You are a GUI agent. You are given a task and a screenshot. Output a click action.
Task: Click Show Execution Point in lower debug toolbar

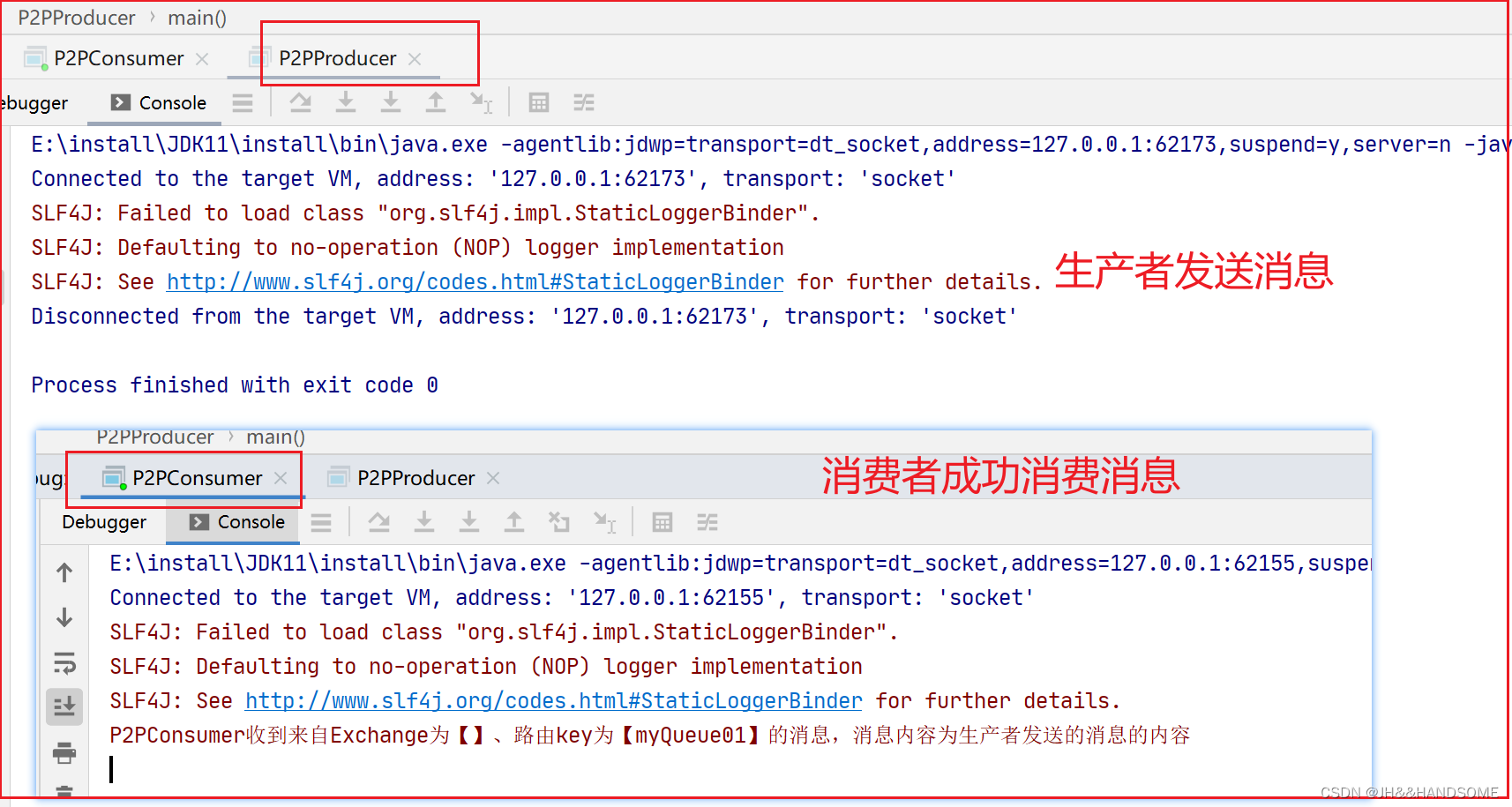tap(321, 523)
